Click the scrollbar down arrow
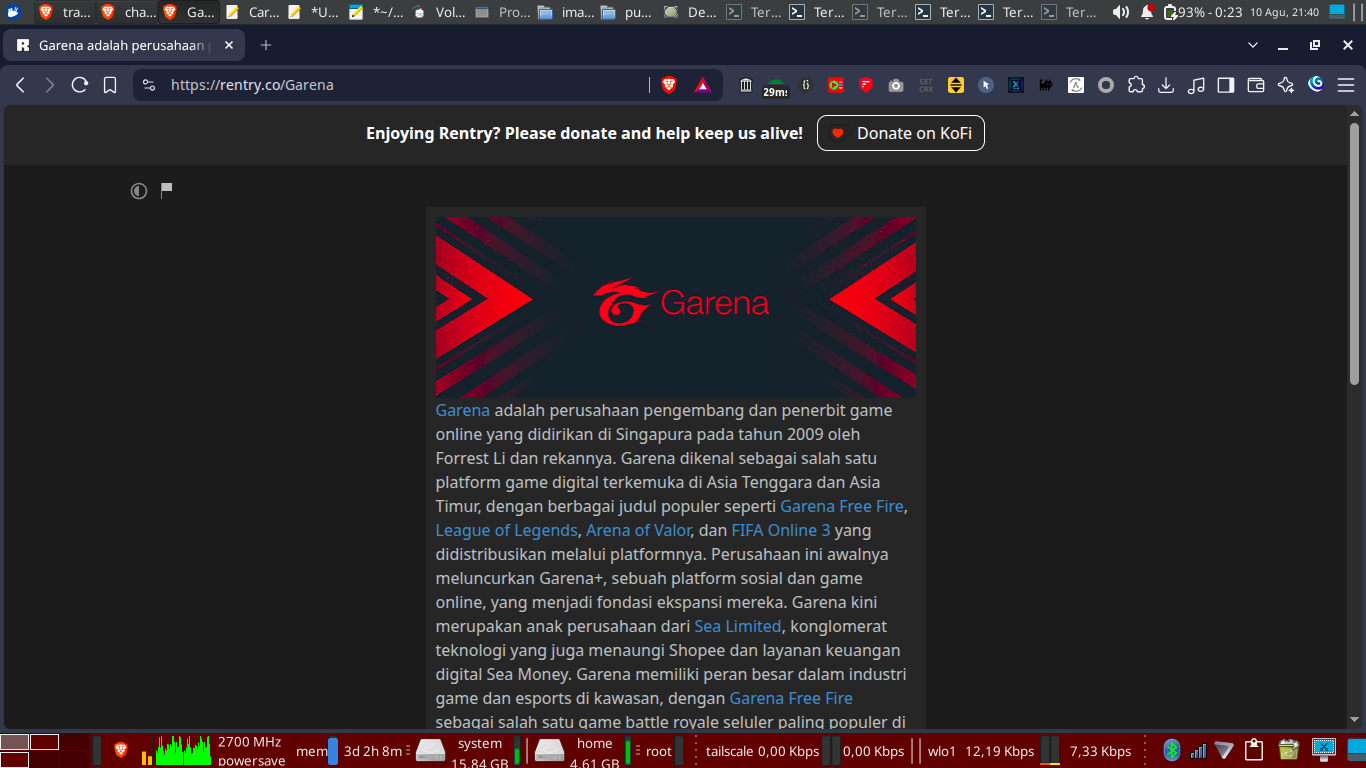The height and width of the screenshot is (768, 1366). point(1355,720)
